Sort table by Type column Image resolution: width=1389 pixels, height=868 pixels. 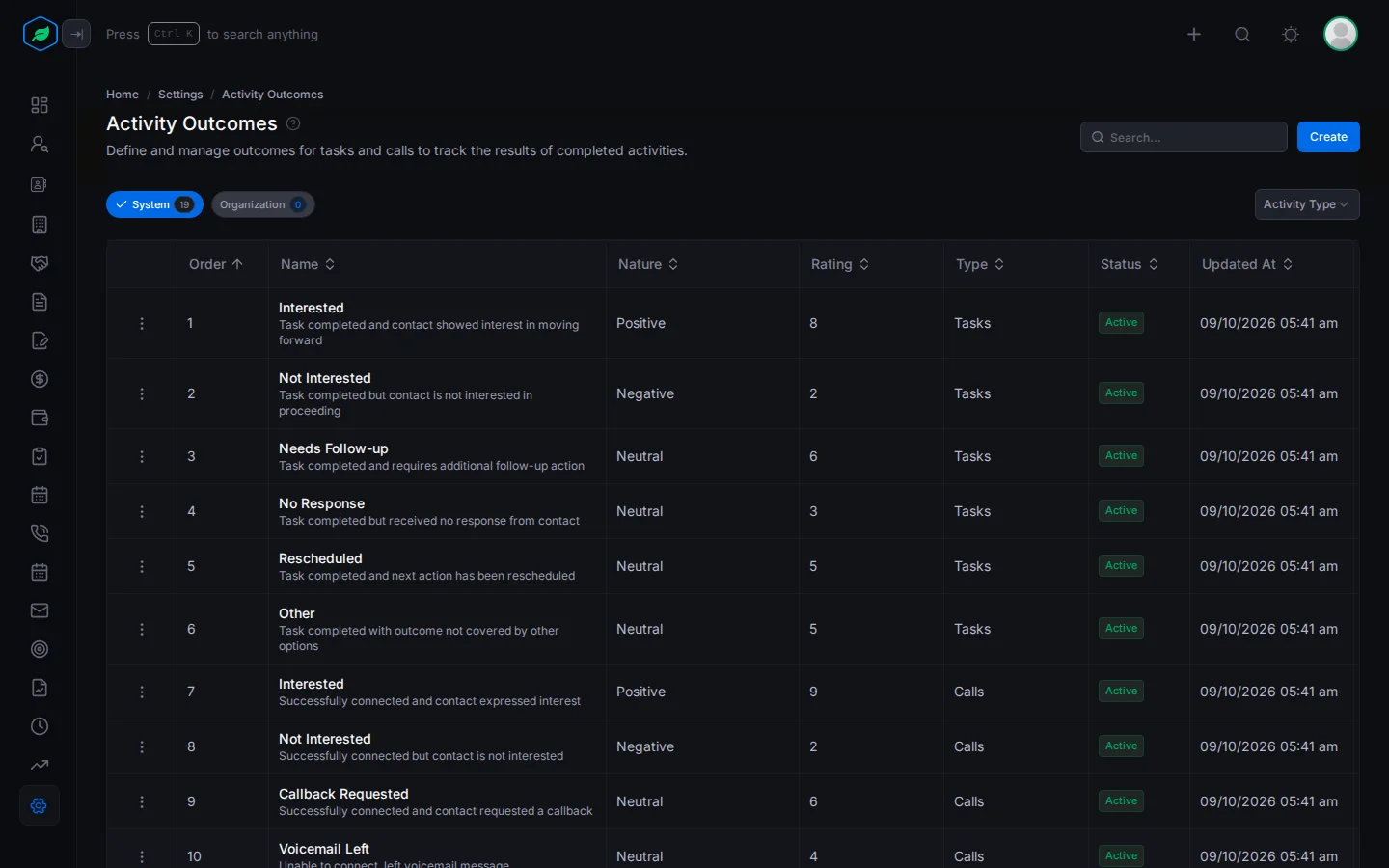coord(980,264)
